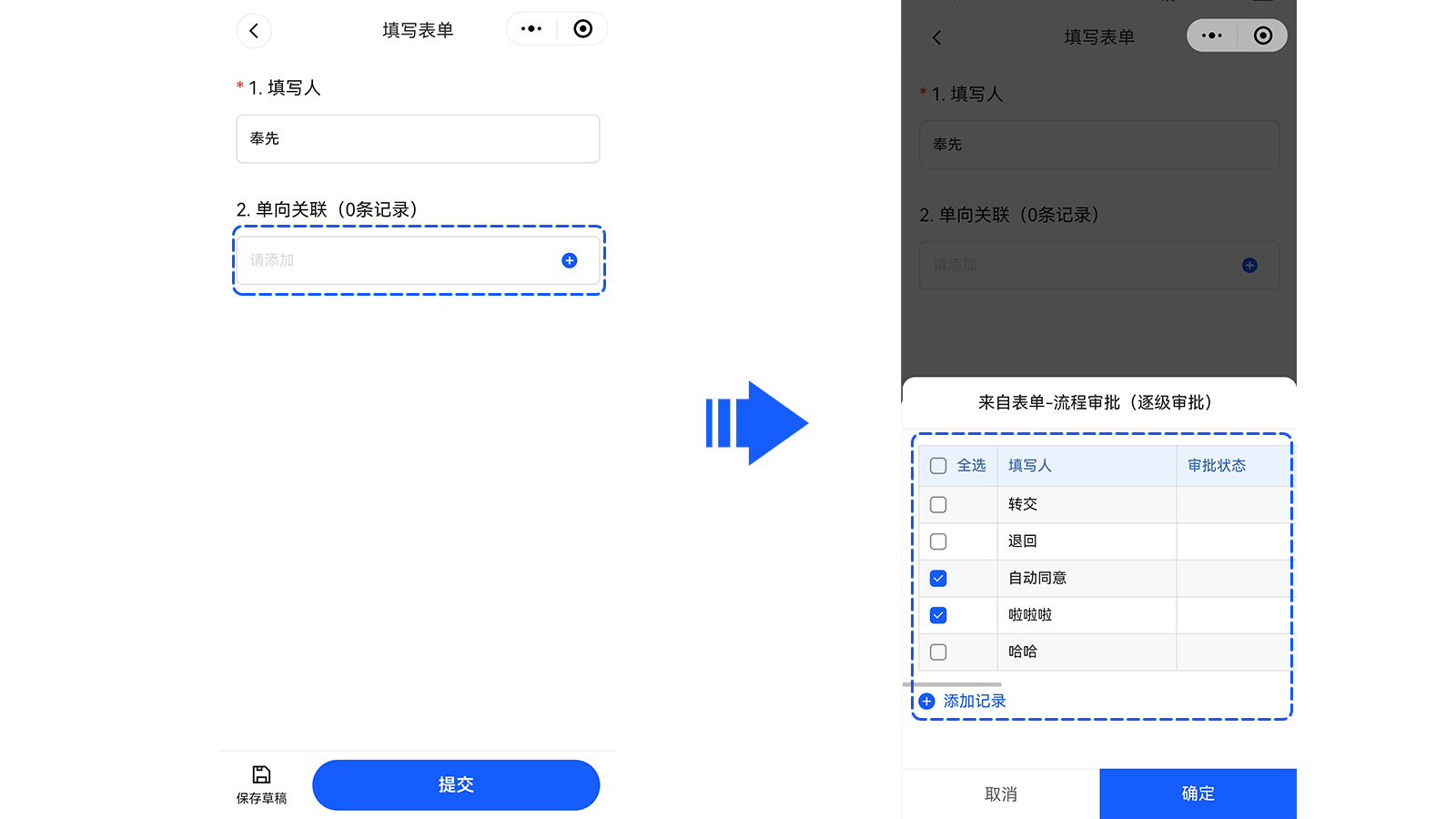
Task: Click the back arrow on the approval dialog screen
Action: [x=937, y=37]
